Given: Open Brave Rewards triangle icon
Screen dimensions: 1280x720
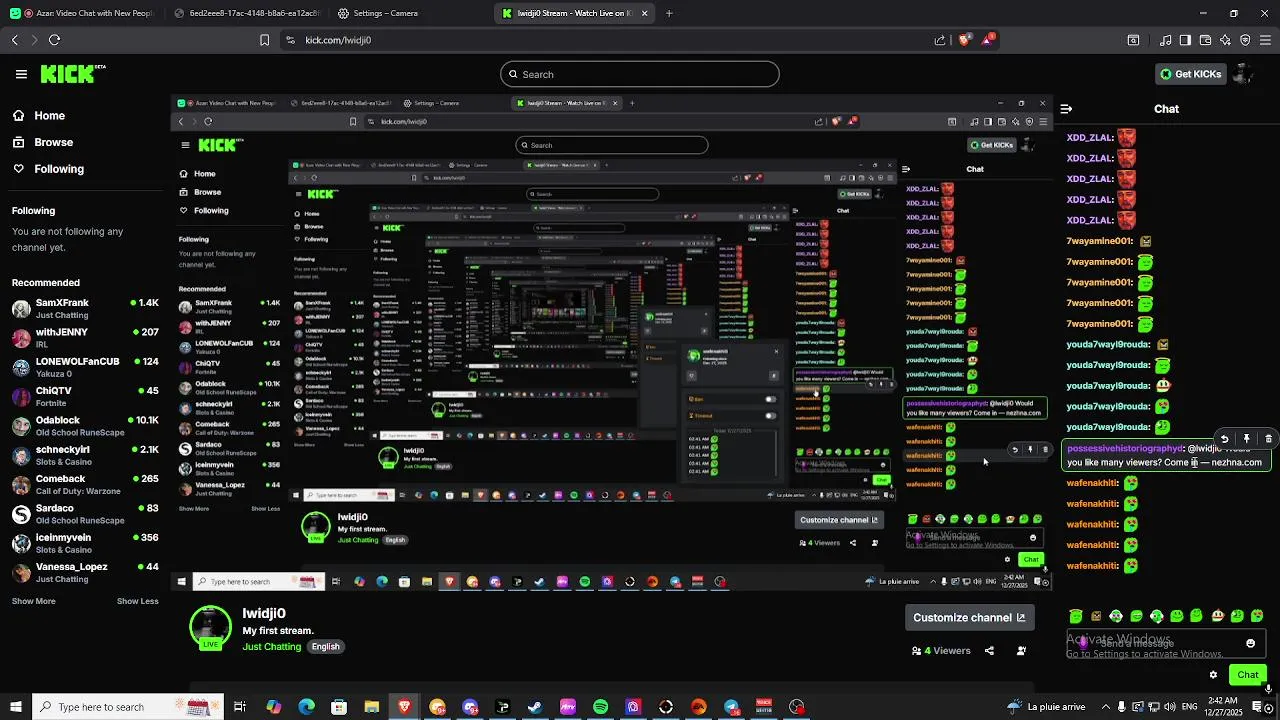Looking at the screenshot, I should click(989, 40).
